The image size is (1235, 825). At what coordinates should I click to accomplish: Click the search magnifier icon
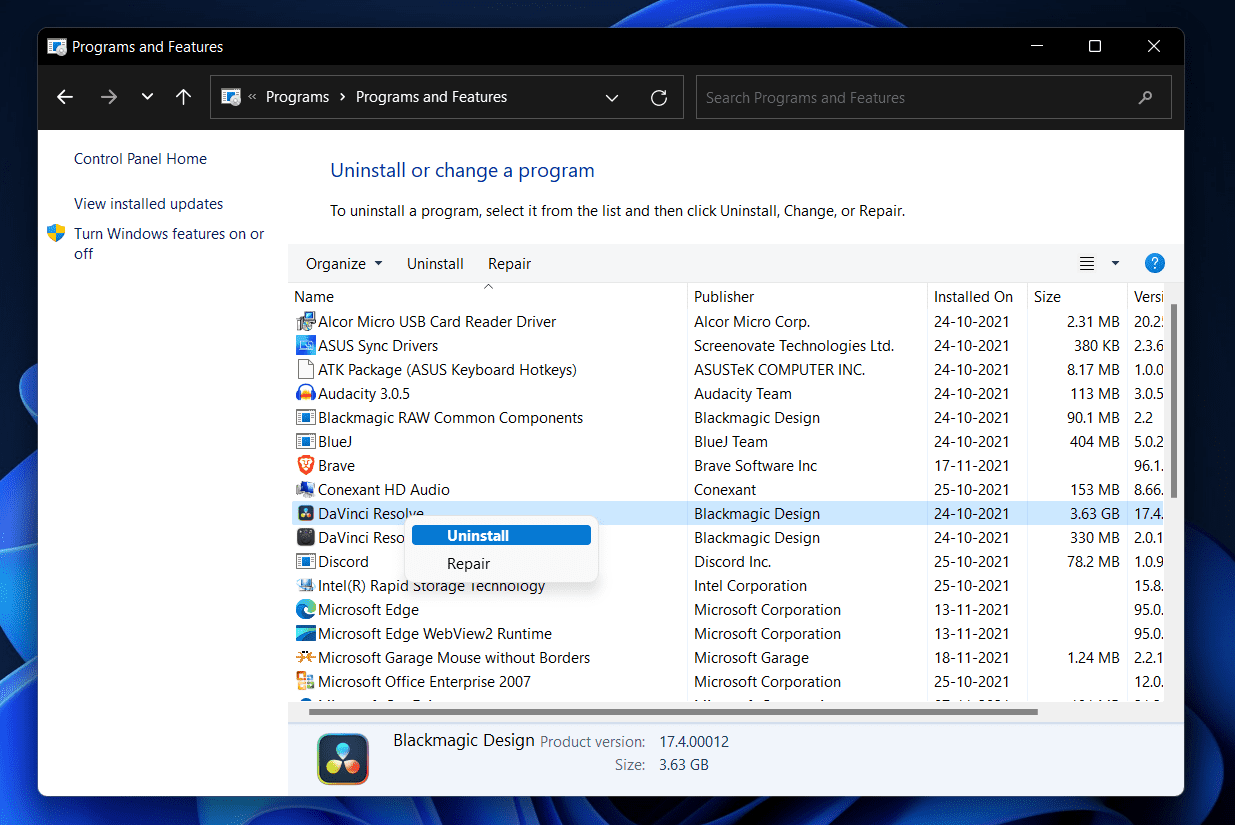(1145, 98)
